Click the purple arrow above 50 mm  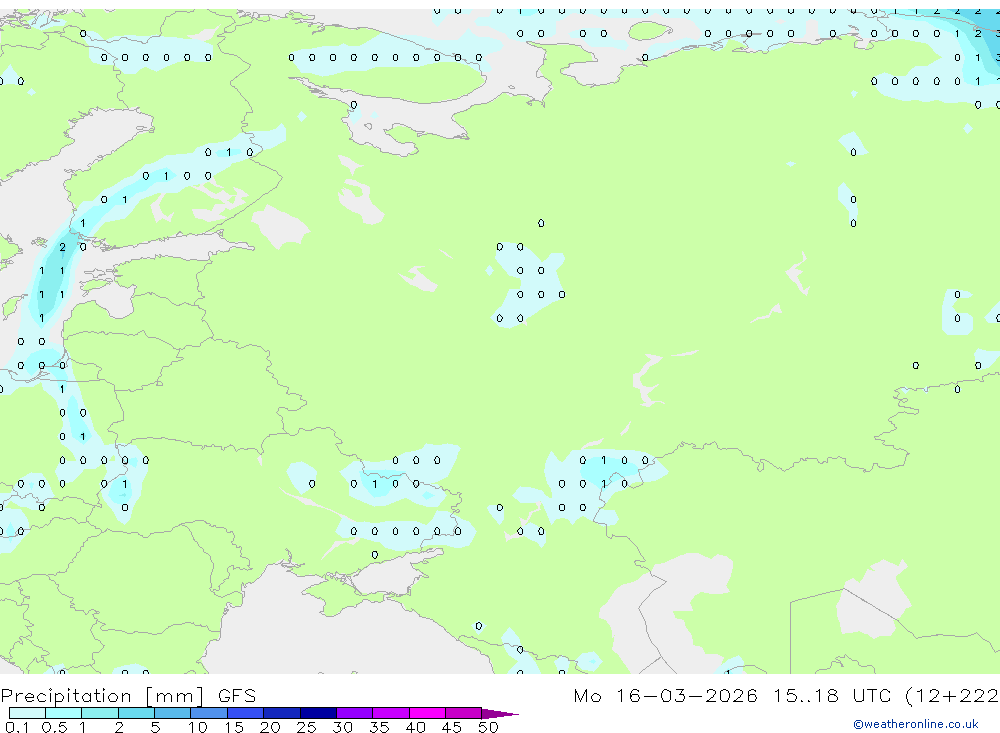pyautogui.click(x=500, y=713)
